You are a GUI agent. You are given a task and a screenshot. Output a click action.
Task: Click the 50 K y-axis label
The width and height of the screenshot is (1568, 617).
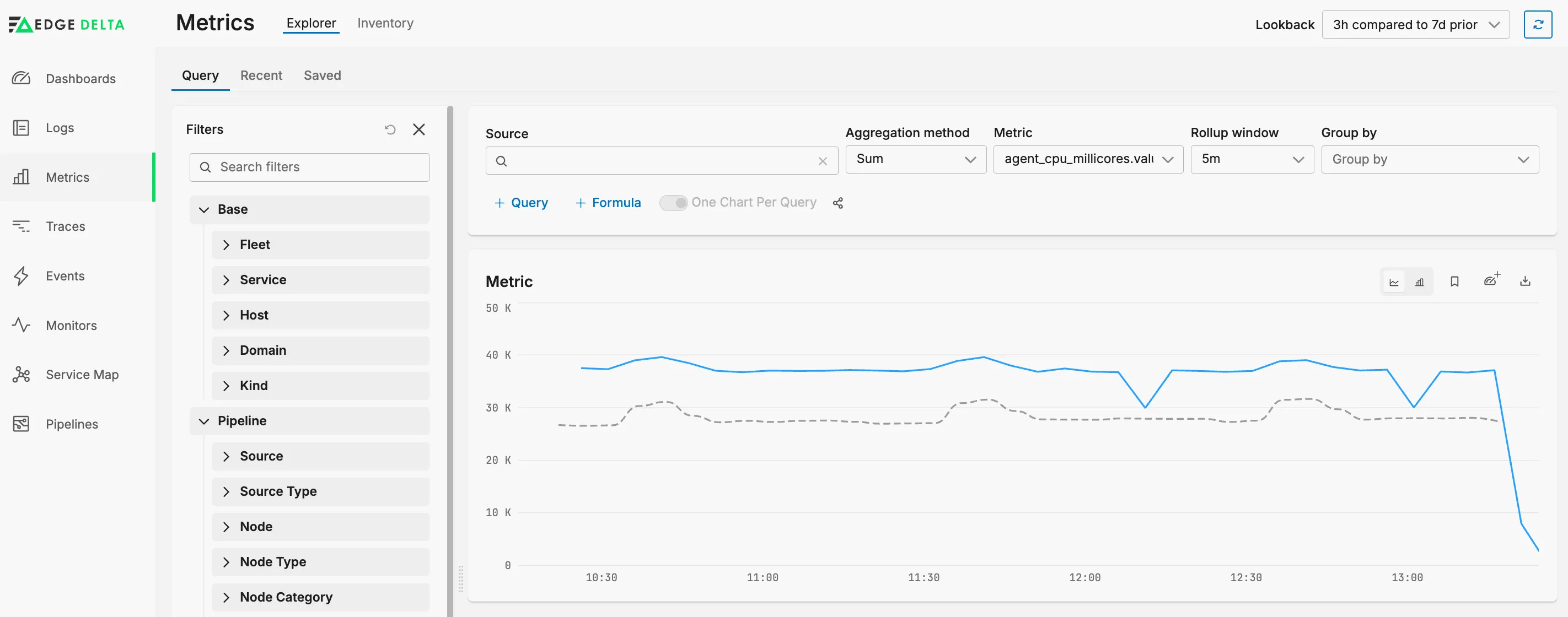tap(498, 308)
